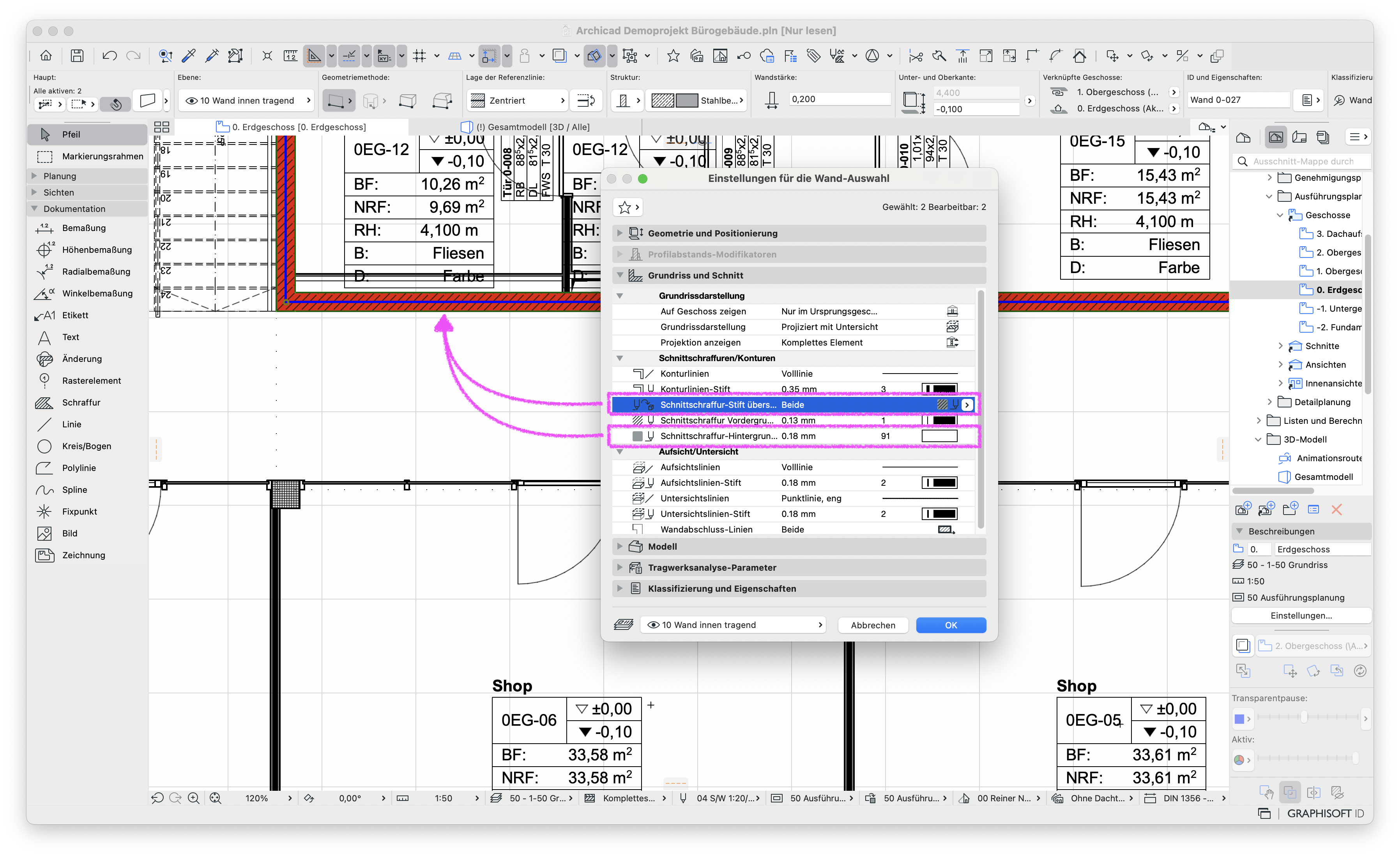The width and height of the screenshot is (1400, 857).
Task: Select the Änderung tool
Action: click(x=88, y=359)
